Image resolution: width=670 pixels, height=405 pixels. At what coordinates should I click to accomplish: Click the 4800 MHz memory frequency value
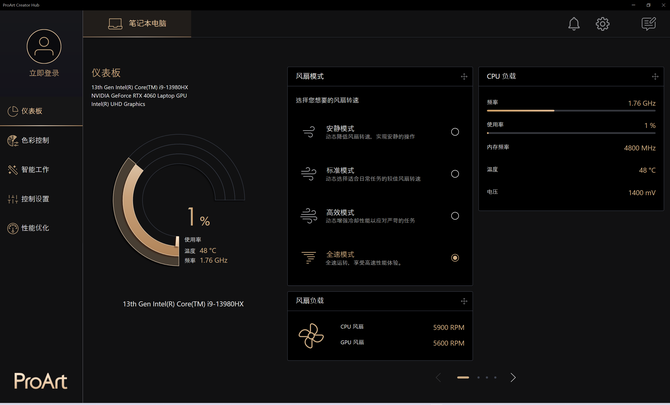point(640,148)
